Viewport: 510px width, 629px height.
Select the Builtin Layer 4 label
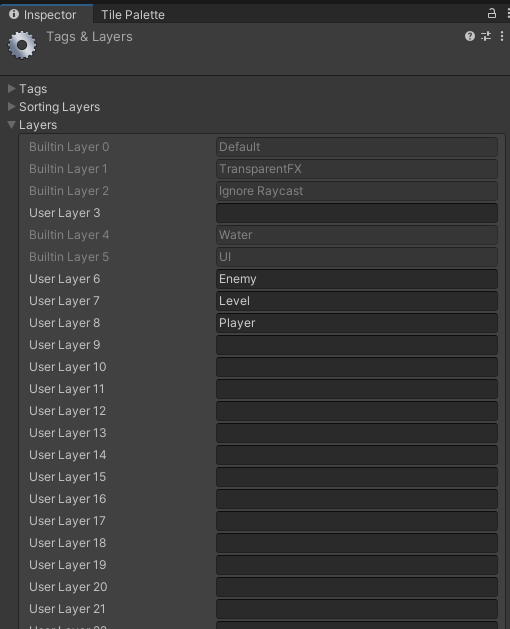tap(69, 235)
